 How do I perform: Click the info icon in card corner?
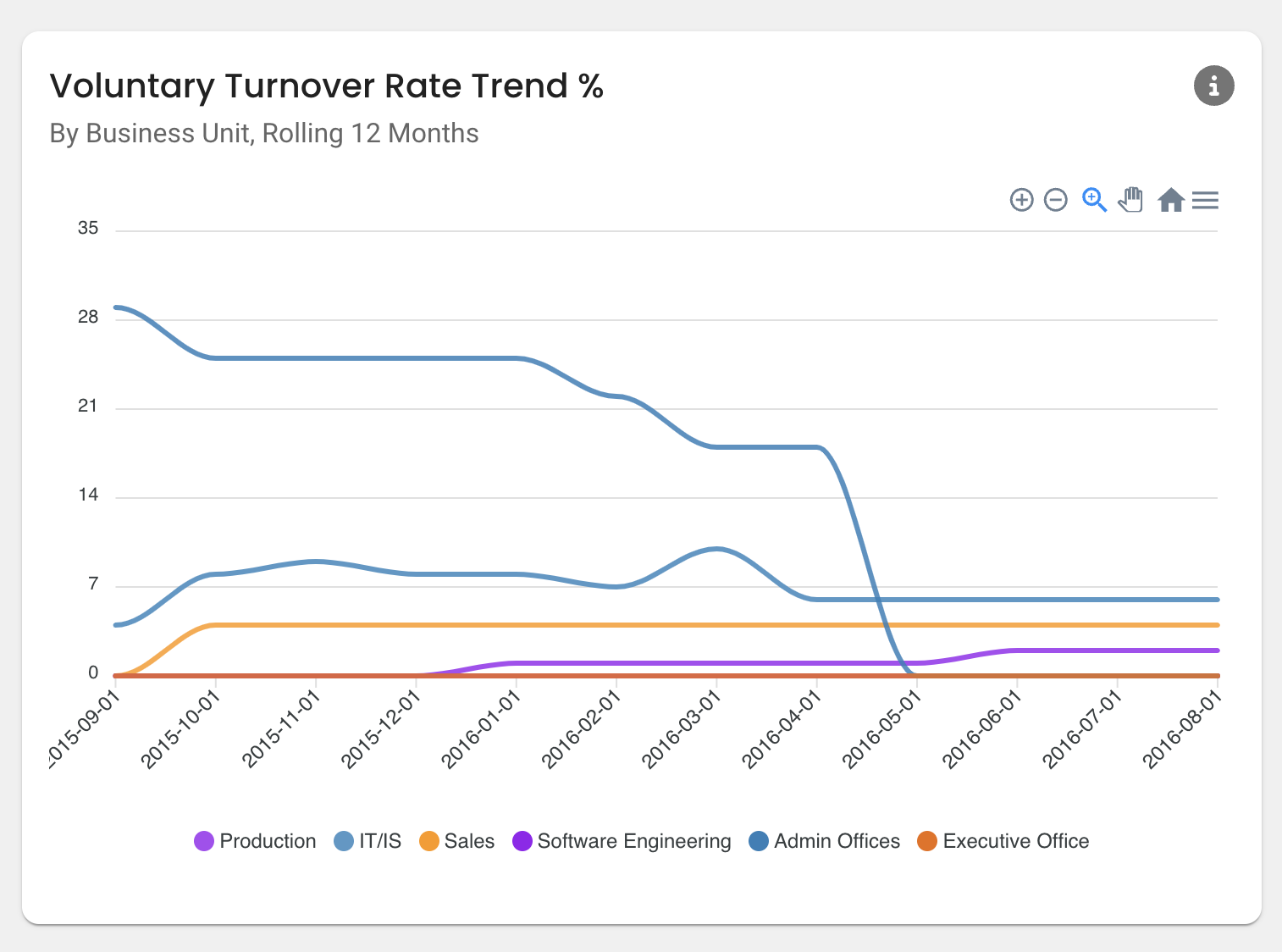(1213, 86)
